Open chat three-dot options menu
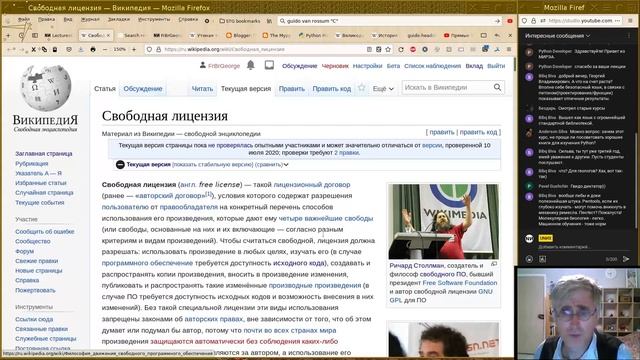The image size is (640, 360). 629,36
